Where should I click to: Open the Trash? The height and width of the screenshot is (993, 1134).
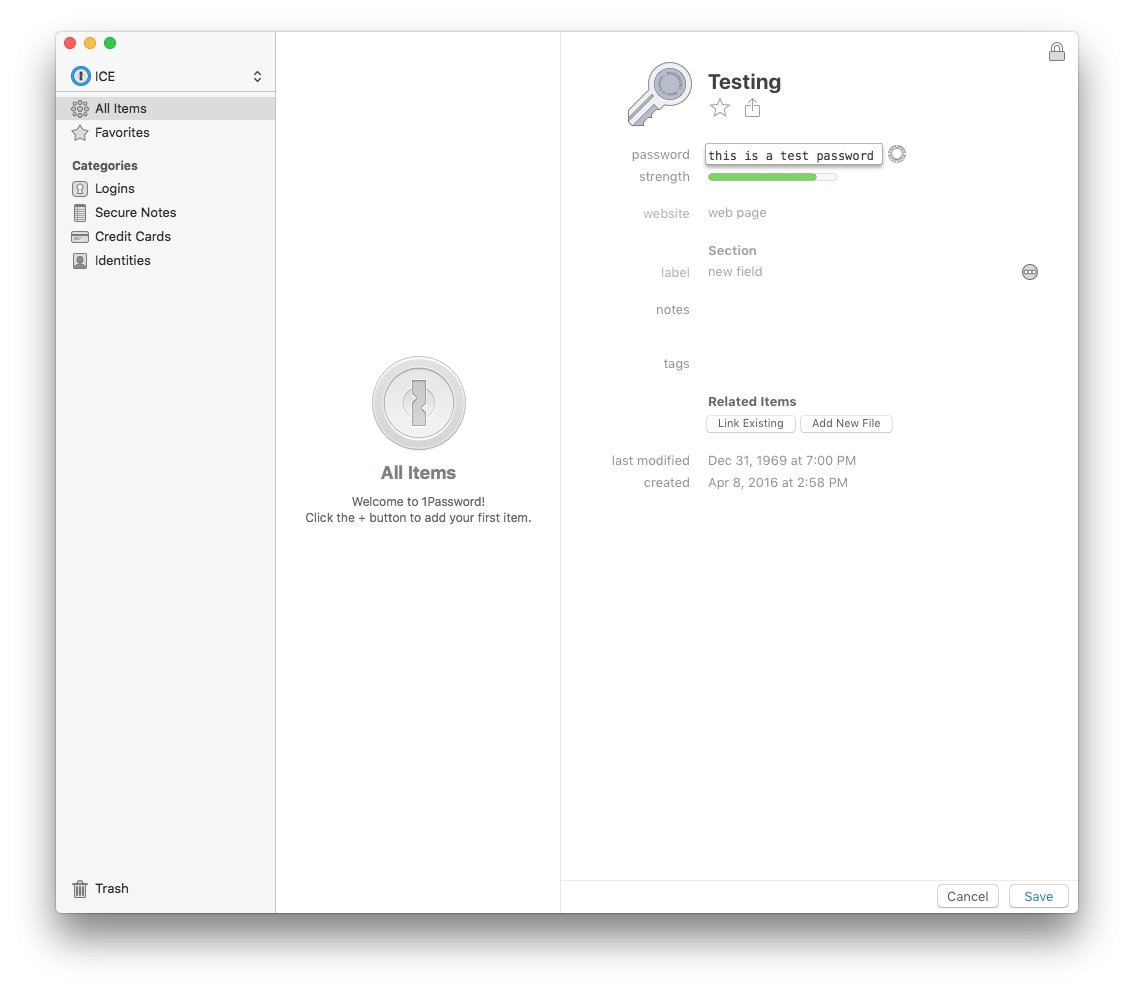click(x=101, y=888)
